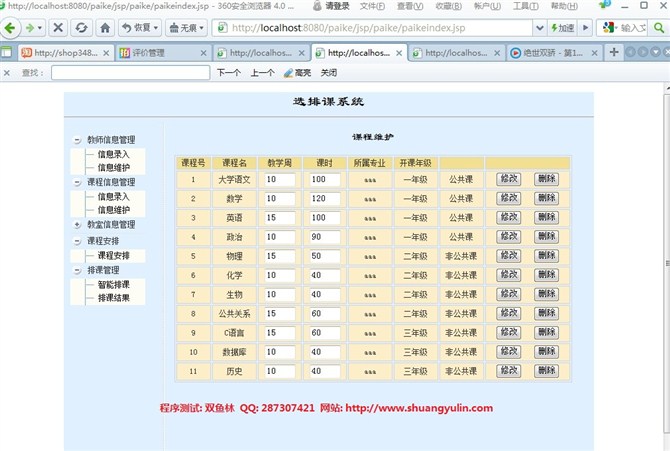This screenshot has width=670, height=451.
Task: Click 课时 field for 数学 row
Action: pyautogui.click(x=325, y=199)
